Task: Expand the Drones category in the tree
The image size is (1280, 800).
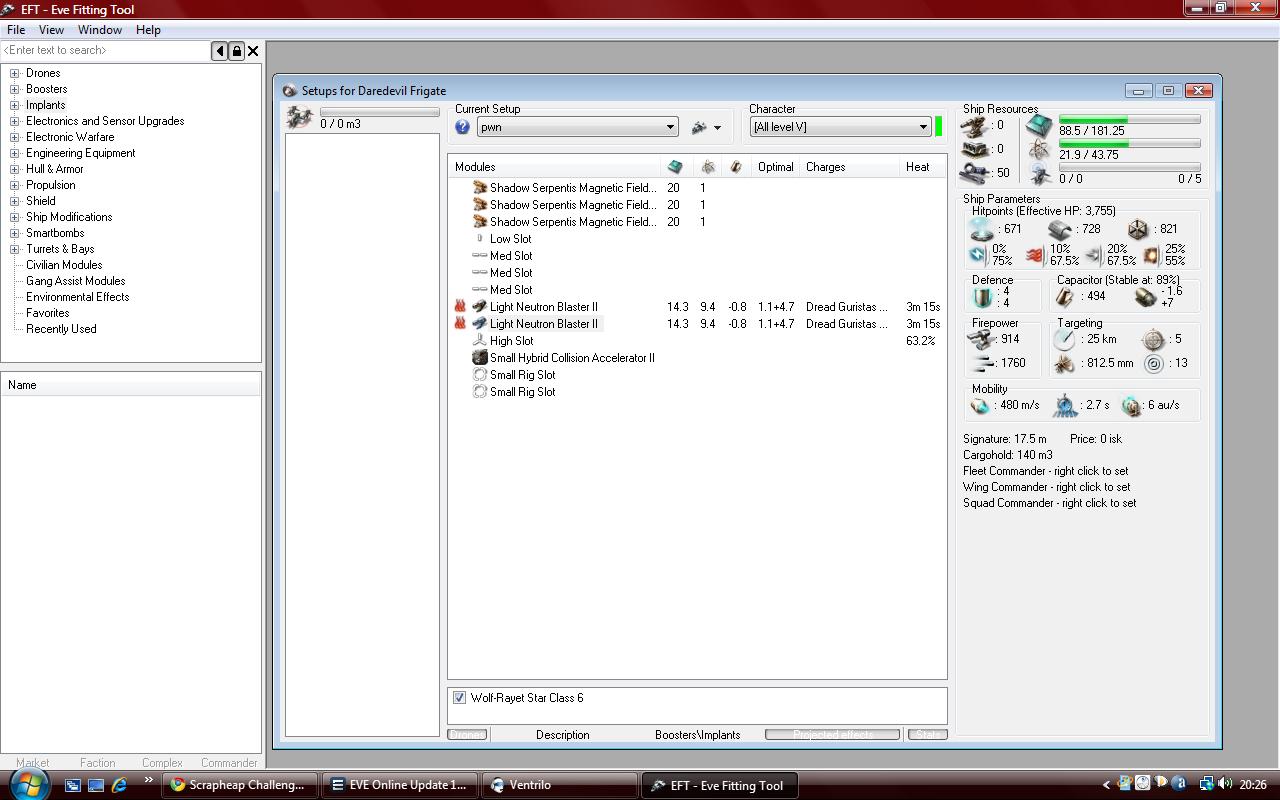Action: click(15, 73)
